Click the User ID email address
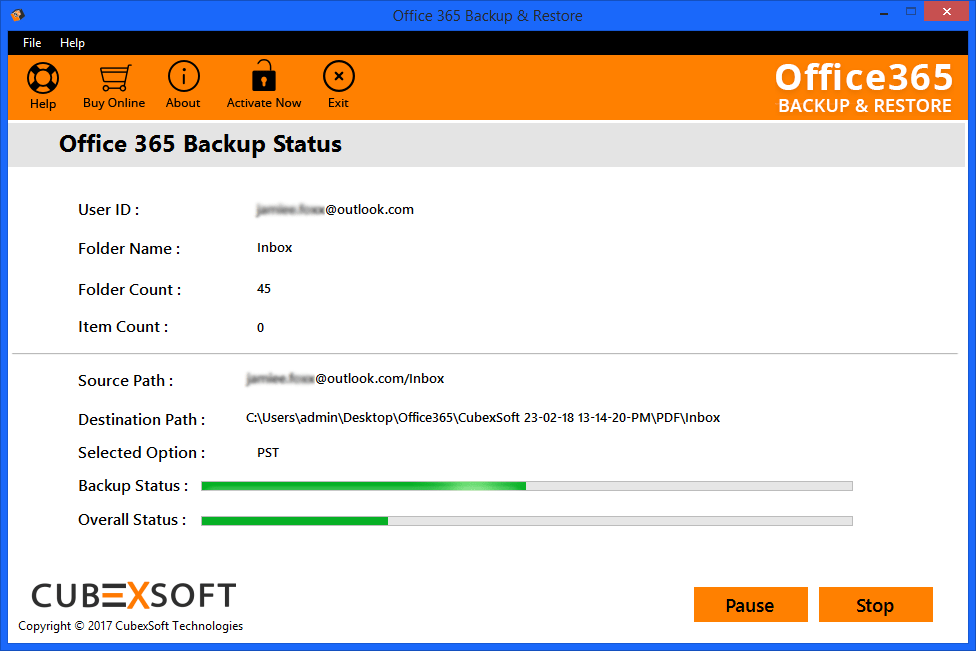This screenshot has height=651, width=976. pos(336,209)
